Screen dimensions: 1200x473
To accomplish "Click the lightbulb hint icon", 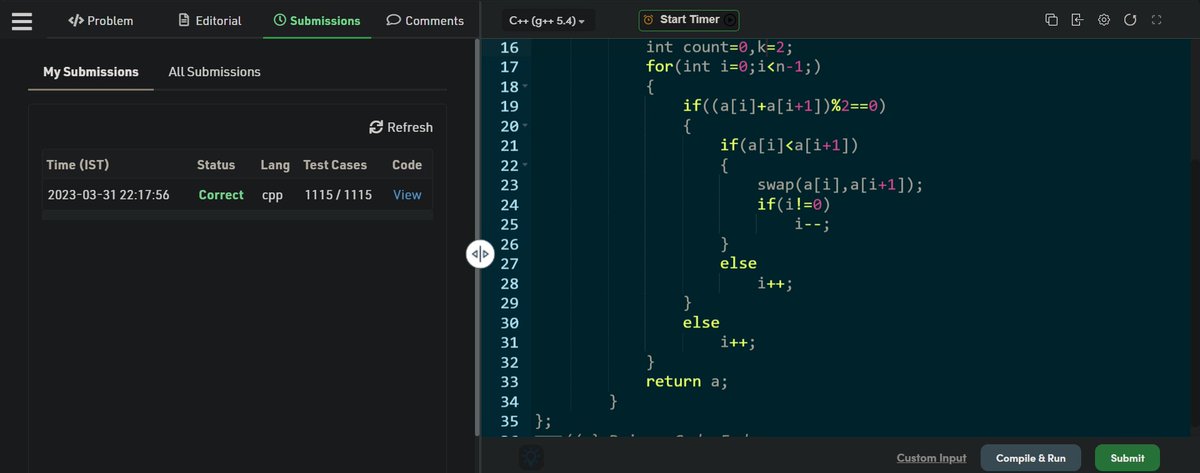I will pyautogui.click(x=531, y=457).
